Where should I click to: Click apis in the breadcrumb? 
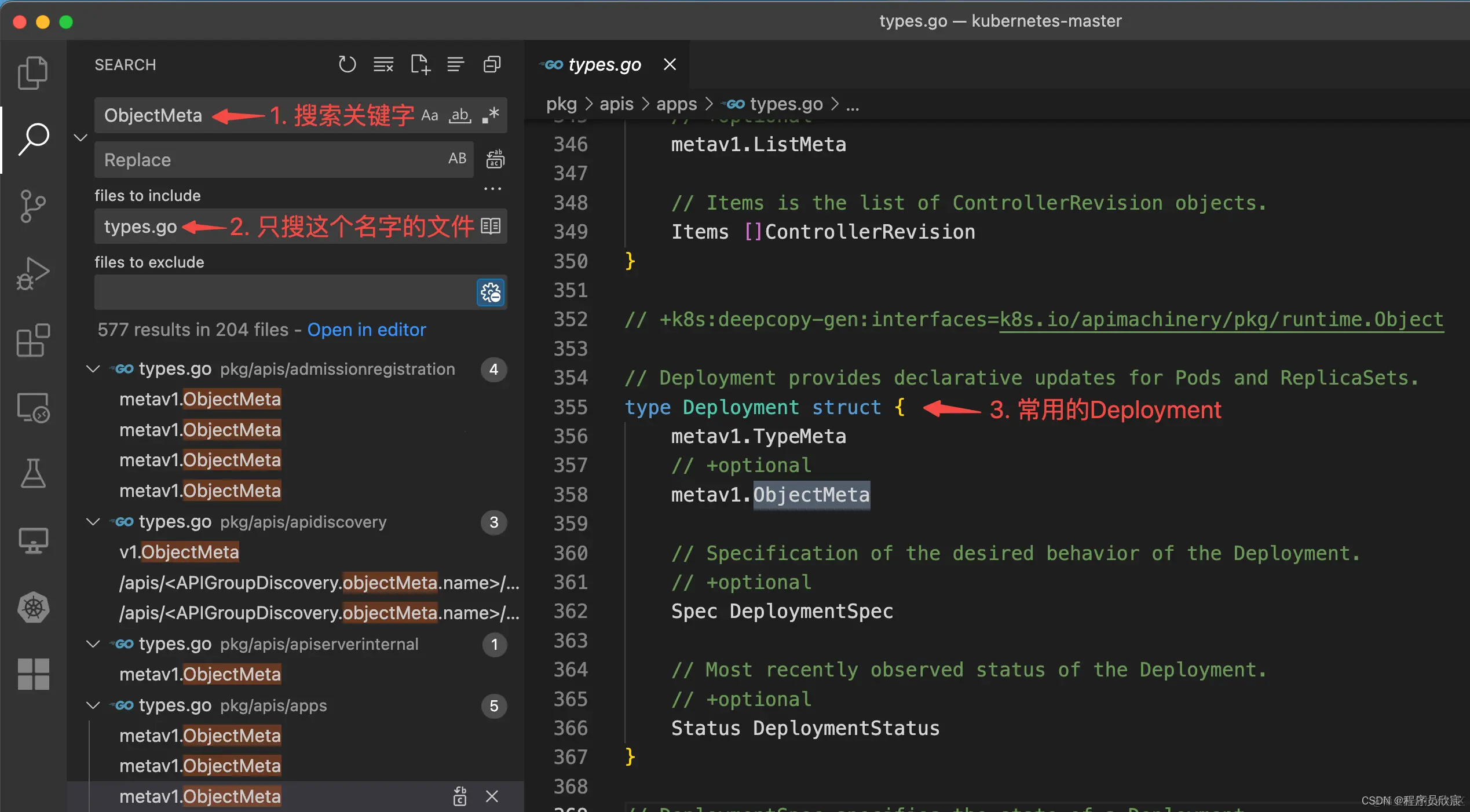[616, 104]
